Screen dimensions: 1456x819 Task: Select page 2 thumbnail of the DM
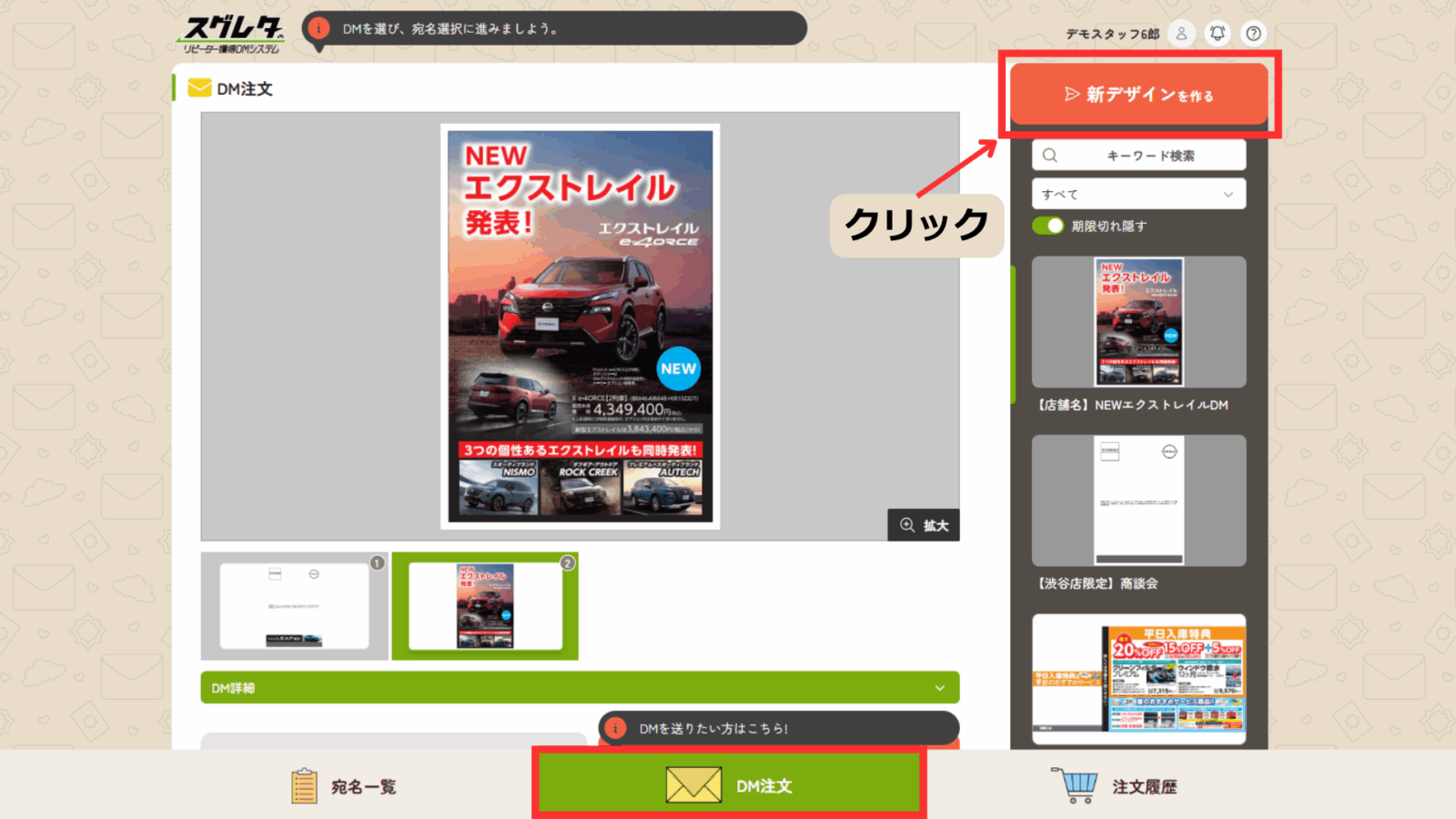(x=485, y=606)
